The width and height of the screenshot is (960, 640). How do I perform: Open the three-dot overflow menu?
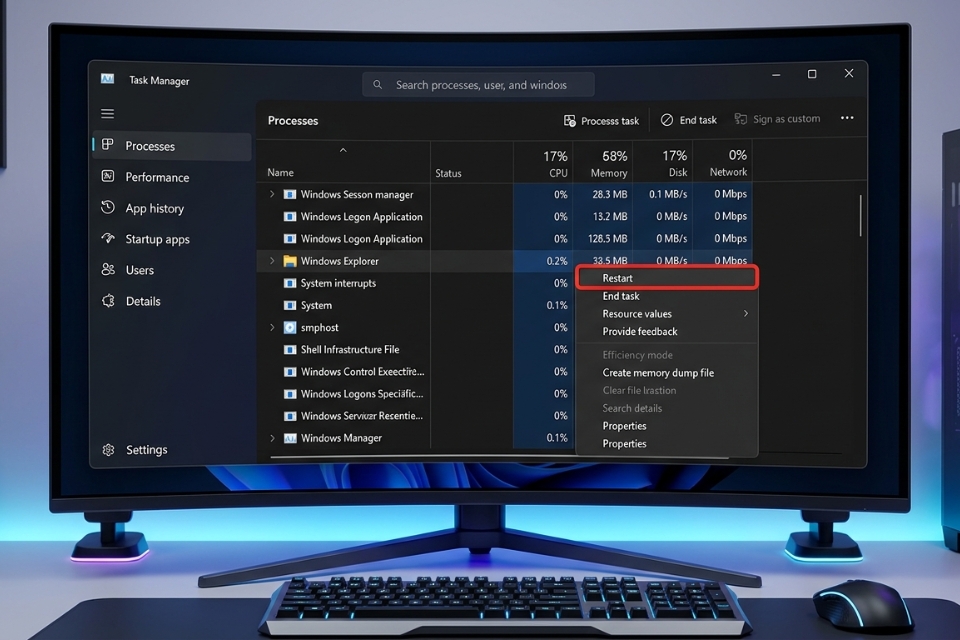pyautogui.click(x=846, y=118)
